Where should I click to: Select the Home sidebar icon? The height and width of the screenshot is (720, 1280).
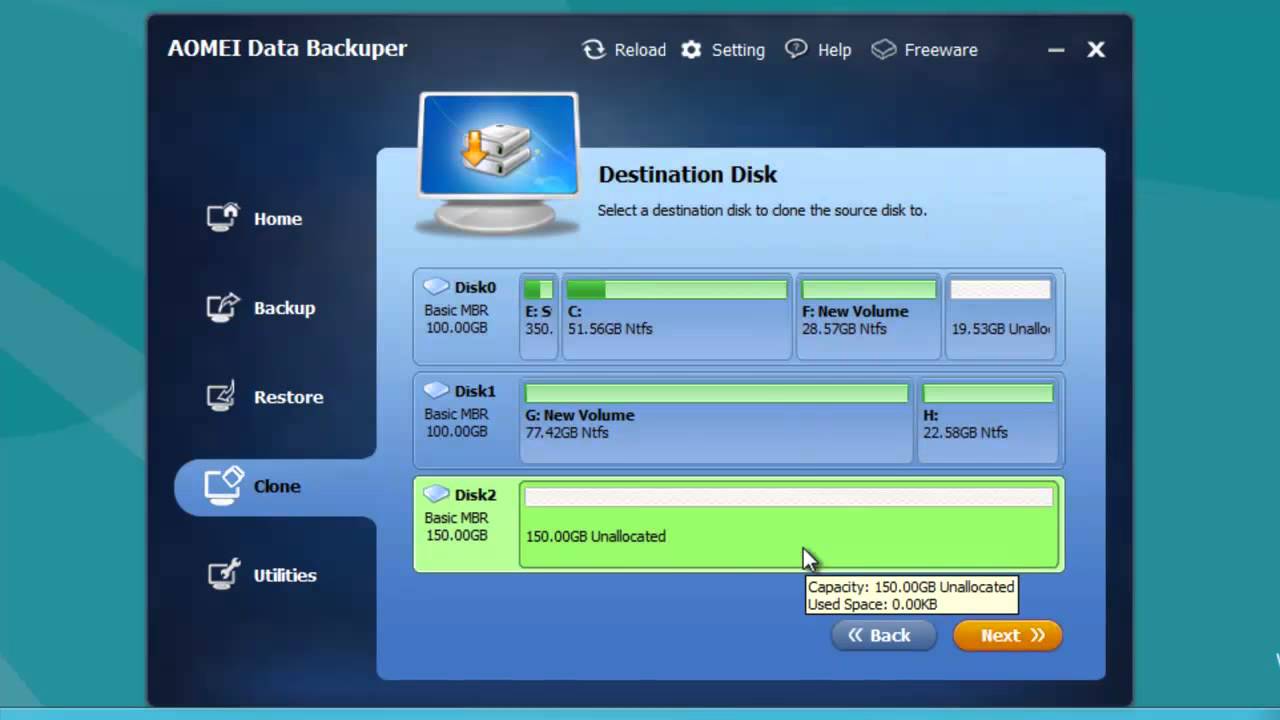point(223,218)
